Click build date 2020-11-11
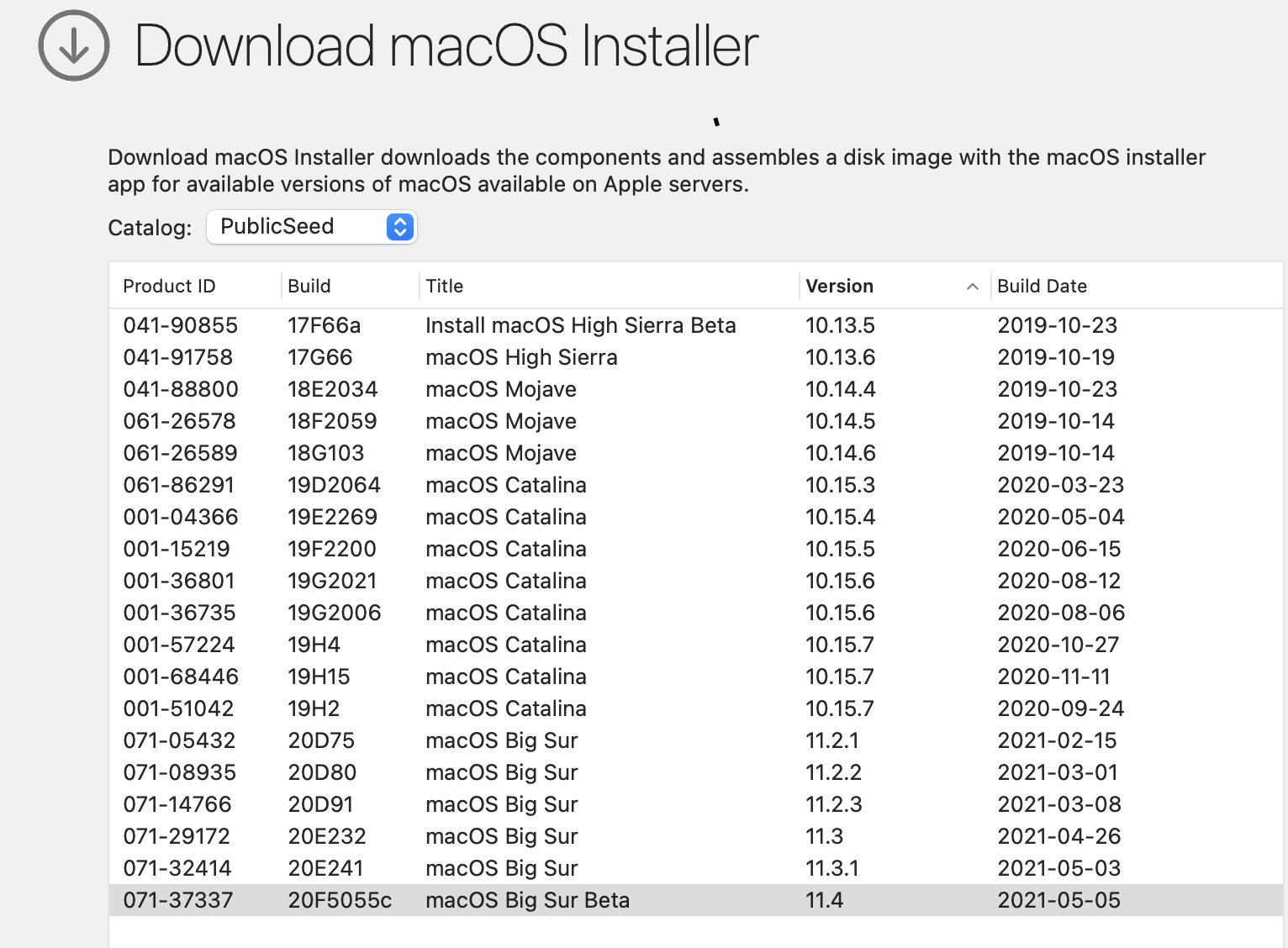The image size is (1288, 948). coord(1054,677)
